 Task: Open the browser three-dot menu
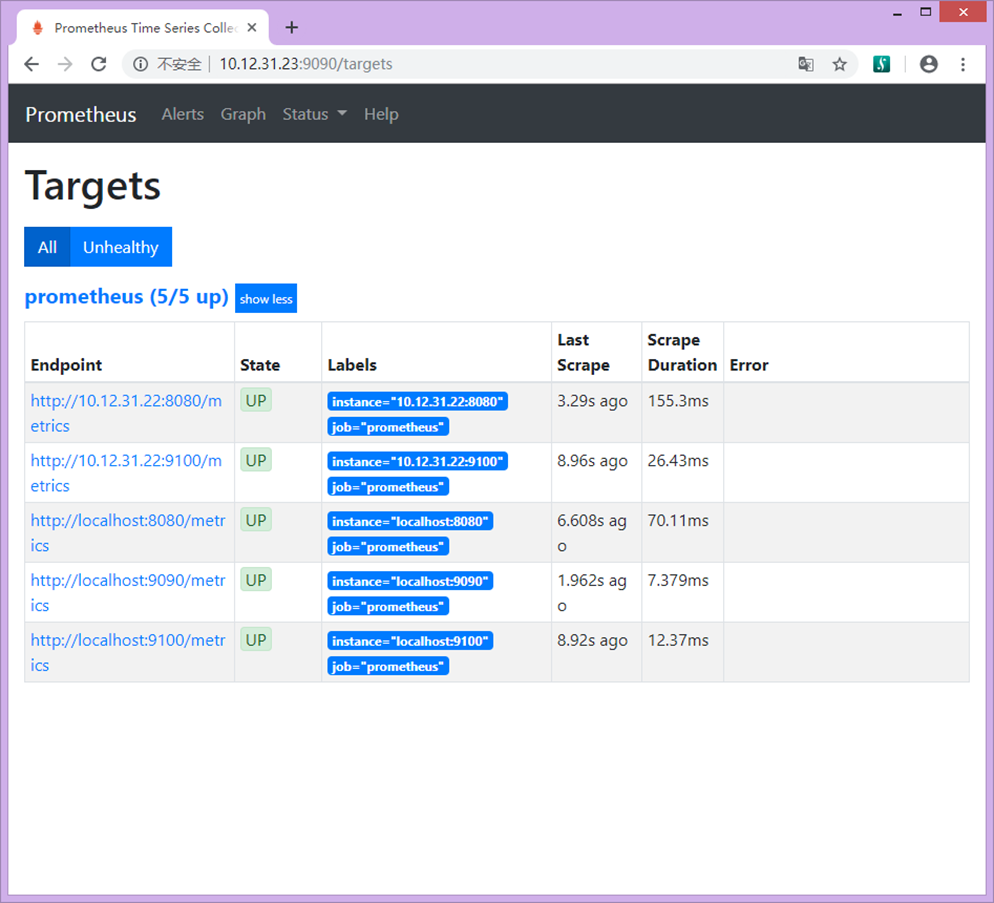coord(963,64)
